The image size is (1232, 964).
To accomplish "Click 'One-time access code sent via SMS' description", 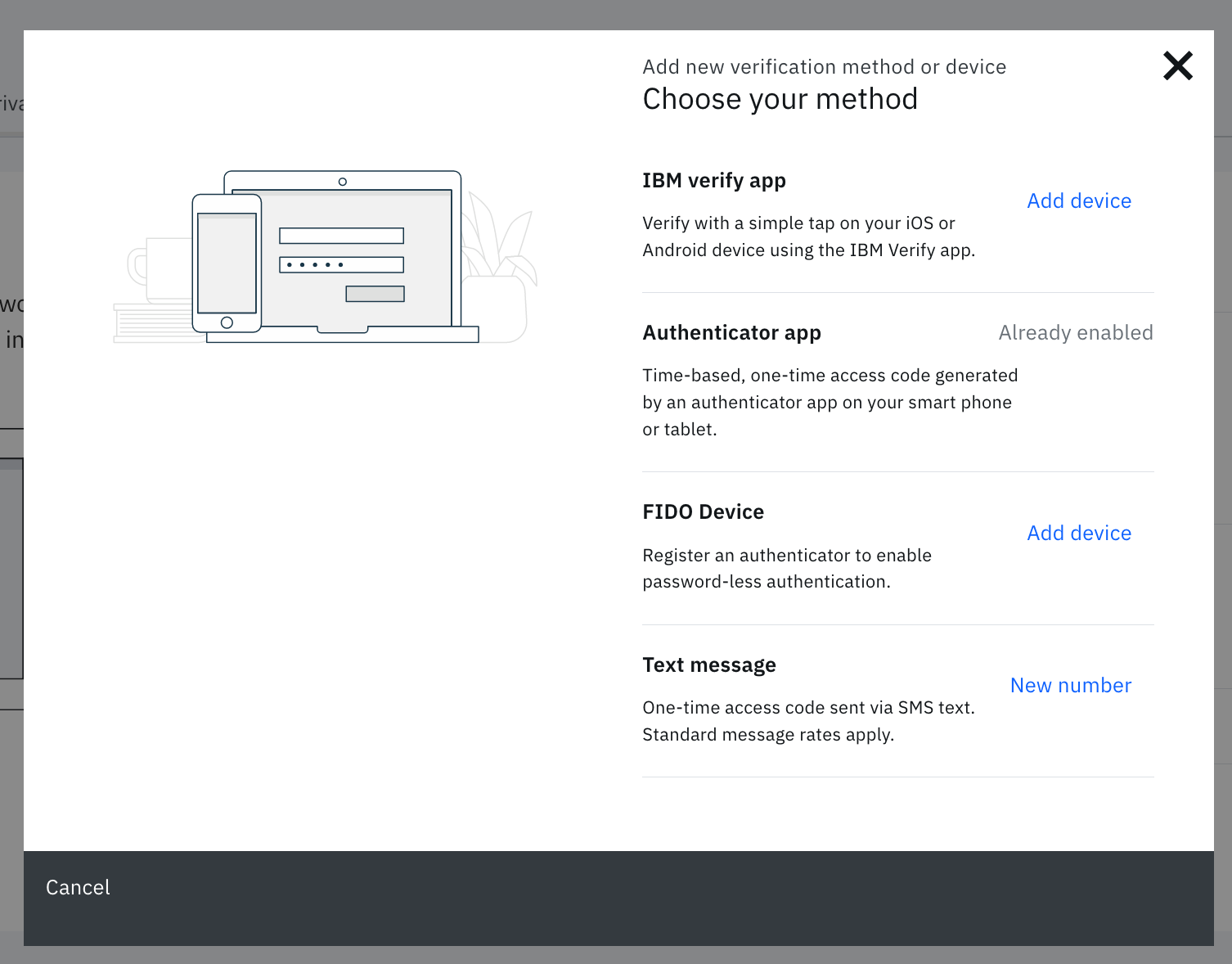I will pos(808,721).
